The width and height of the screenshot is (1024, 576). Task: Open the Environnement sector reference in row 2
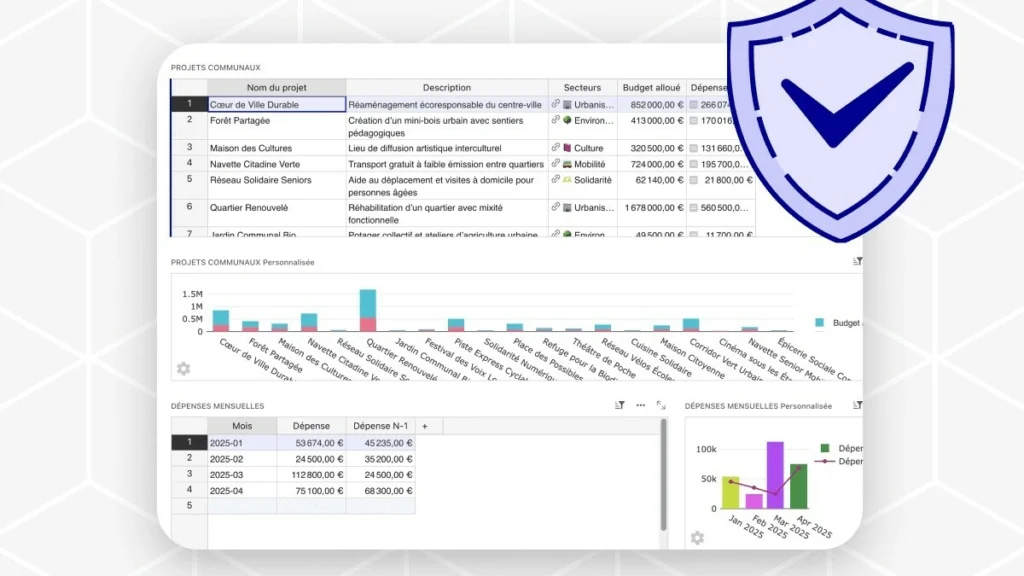[567, 120]
